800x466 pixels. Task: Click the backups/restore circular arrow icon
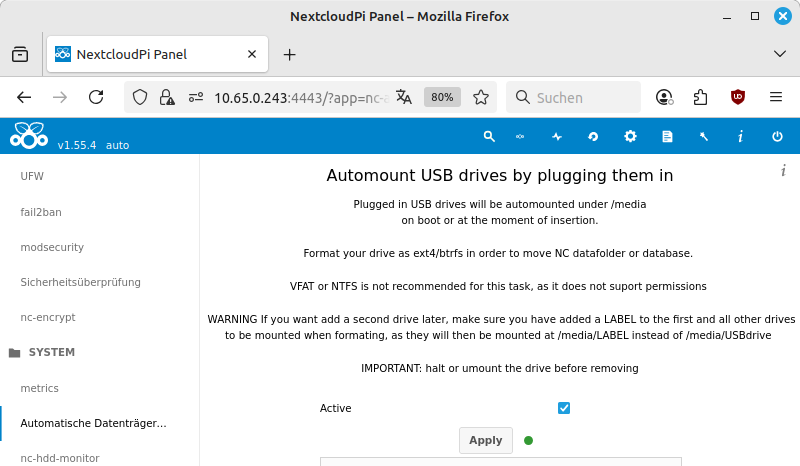(x=593, y=136)
